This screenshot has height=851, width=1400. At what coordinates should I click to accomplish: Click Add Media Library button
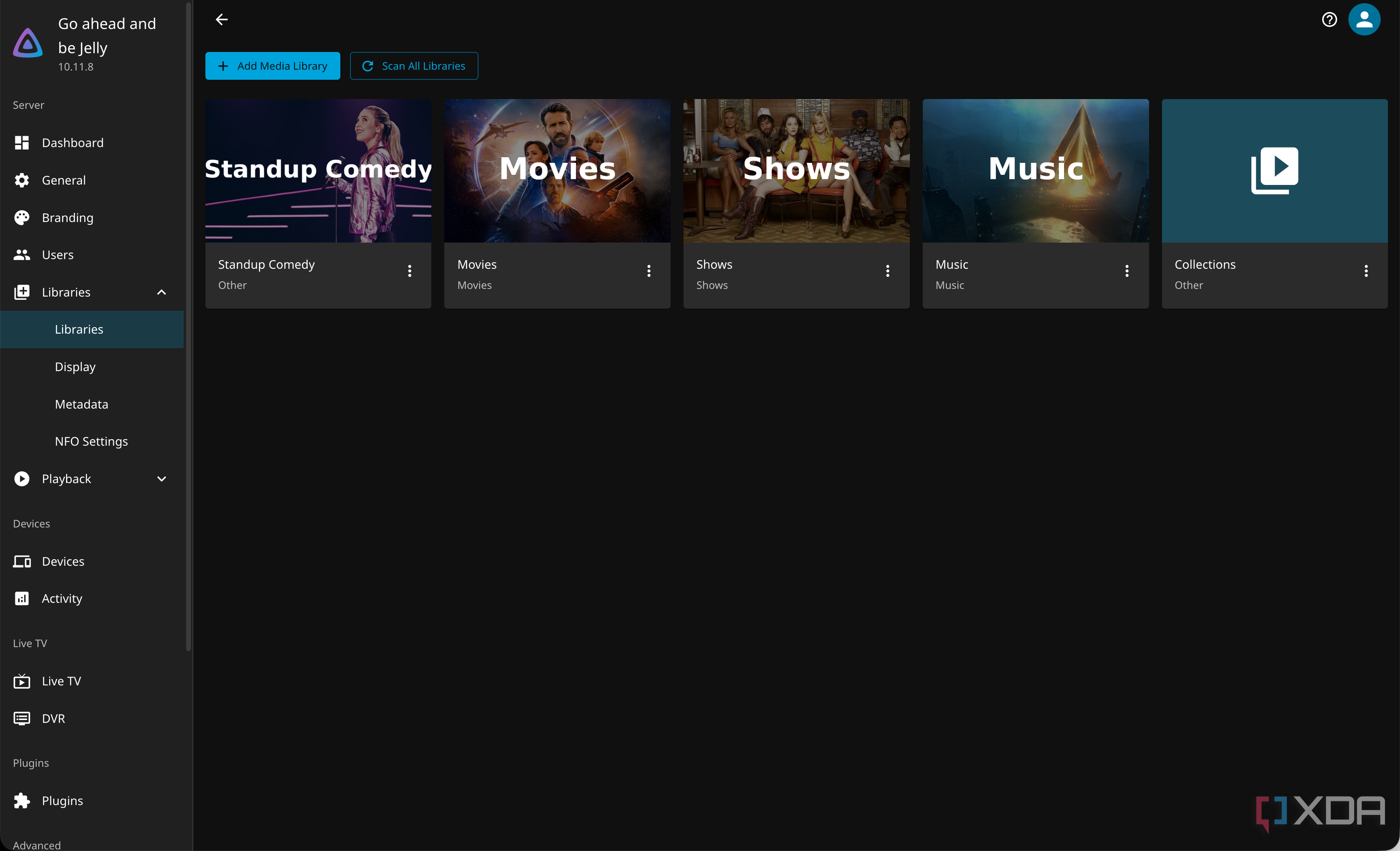point(273,66)
